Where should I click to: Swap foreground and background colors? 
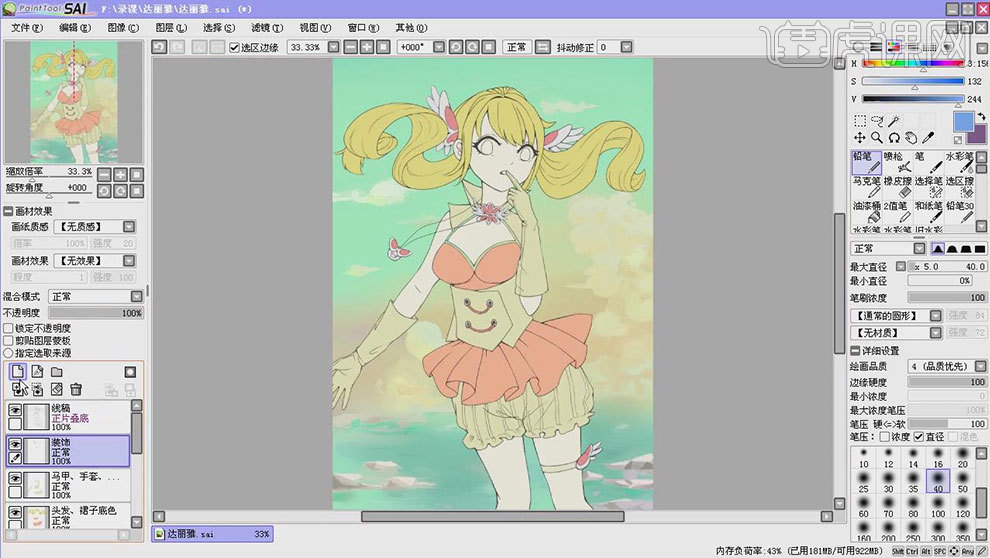pyautogui.click(x=981, y=117)
